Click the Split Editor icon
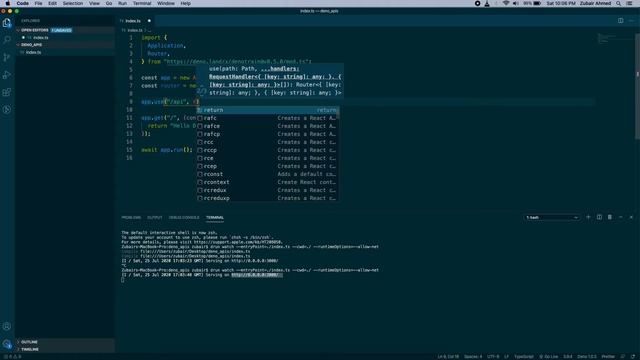 pyautogui.click(x=620, y=20)
